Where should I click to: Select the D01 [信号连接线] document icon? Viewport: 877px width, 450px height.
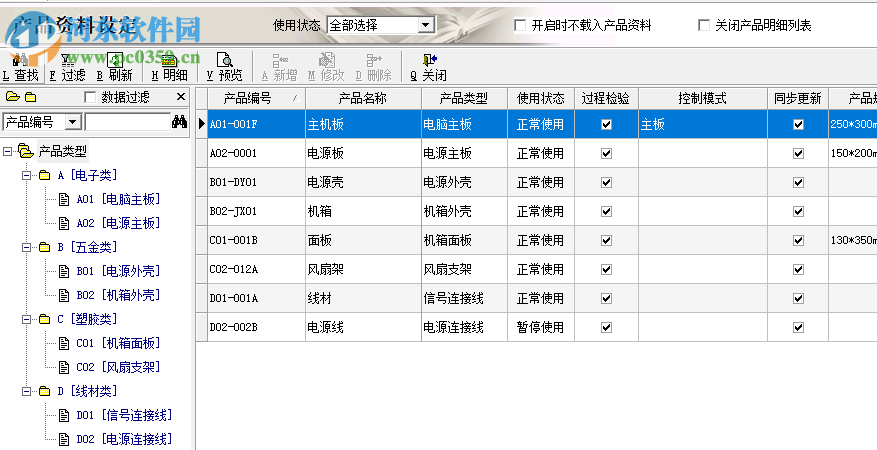[64, 415]
